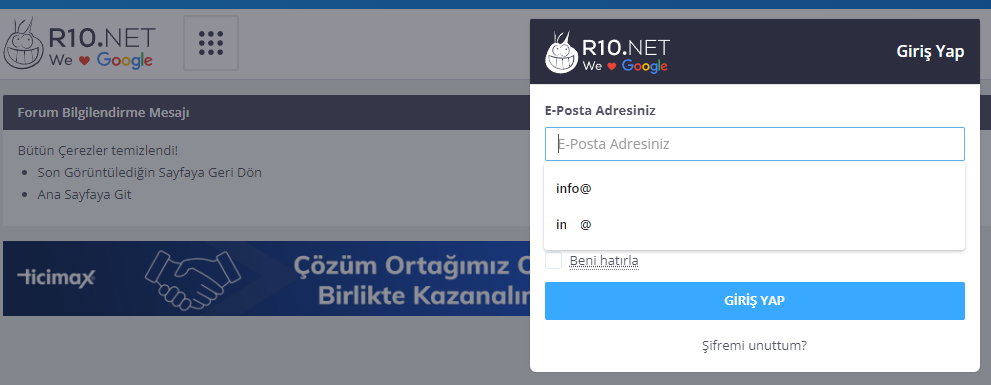Follow Son Görüntülediğin Sayfaya Geri Dön link
Viewport: 991px width, 385px height.
[150, 173]
